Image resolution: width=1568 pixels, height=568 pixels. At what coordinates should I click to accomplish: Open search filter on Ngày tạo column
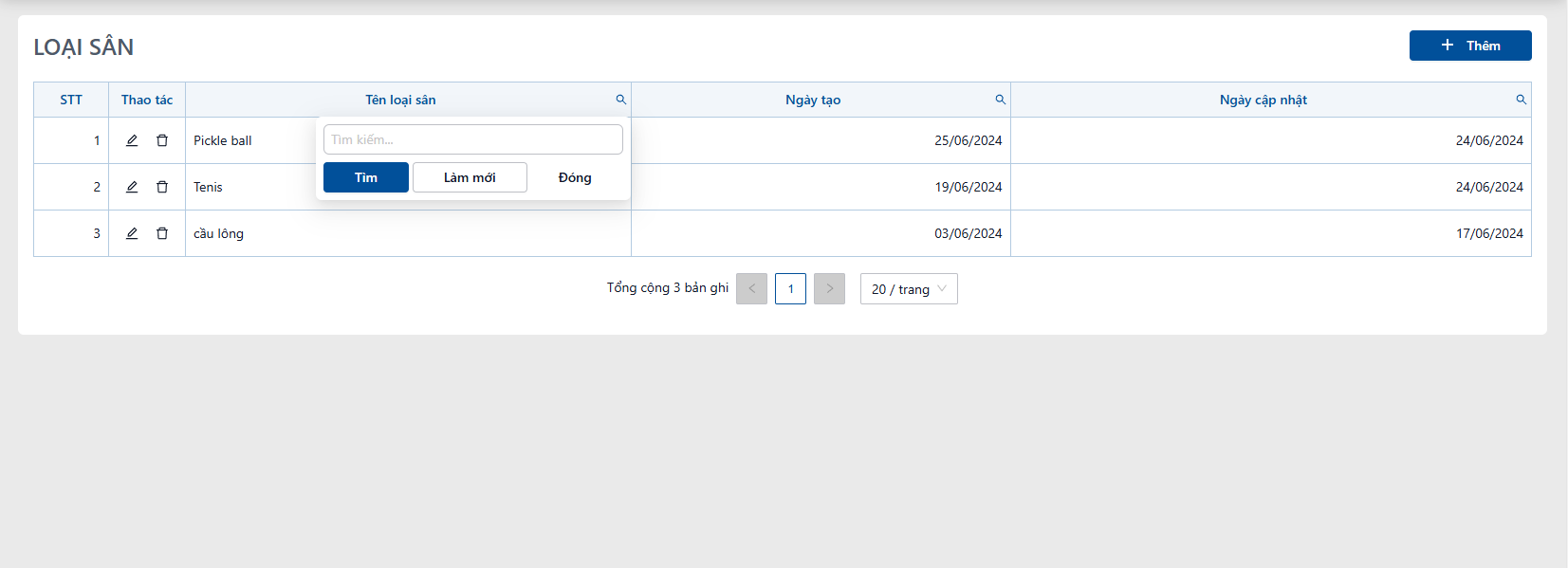(x=1001, y=100)
